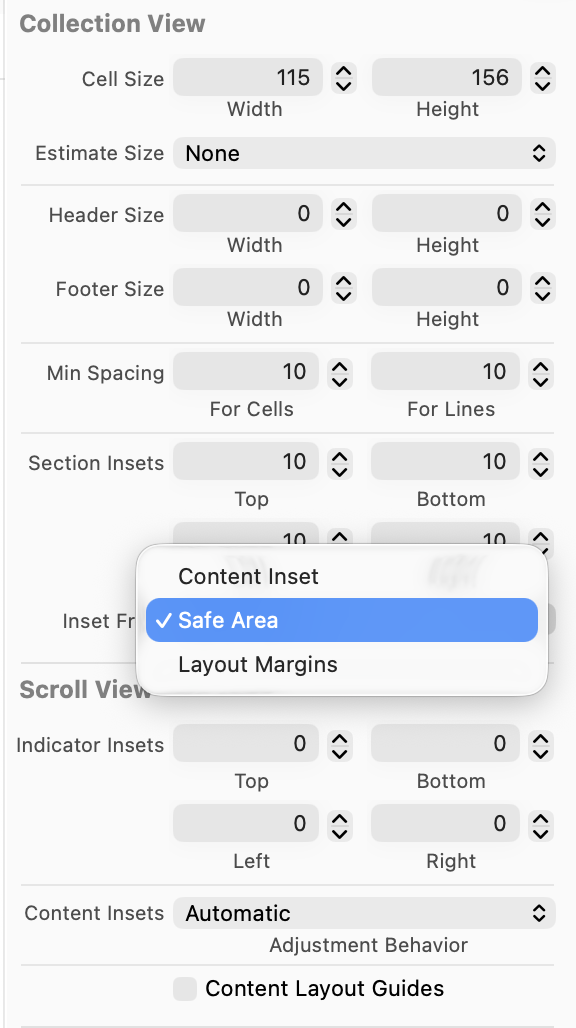This screenshot has height=1028, width=576.
Task: Click the Indicator Insets Bottom stepper
Action: 540,744
